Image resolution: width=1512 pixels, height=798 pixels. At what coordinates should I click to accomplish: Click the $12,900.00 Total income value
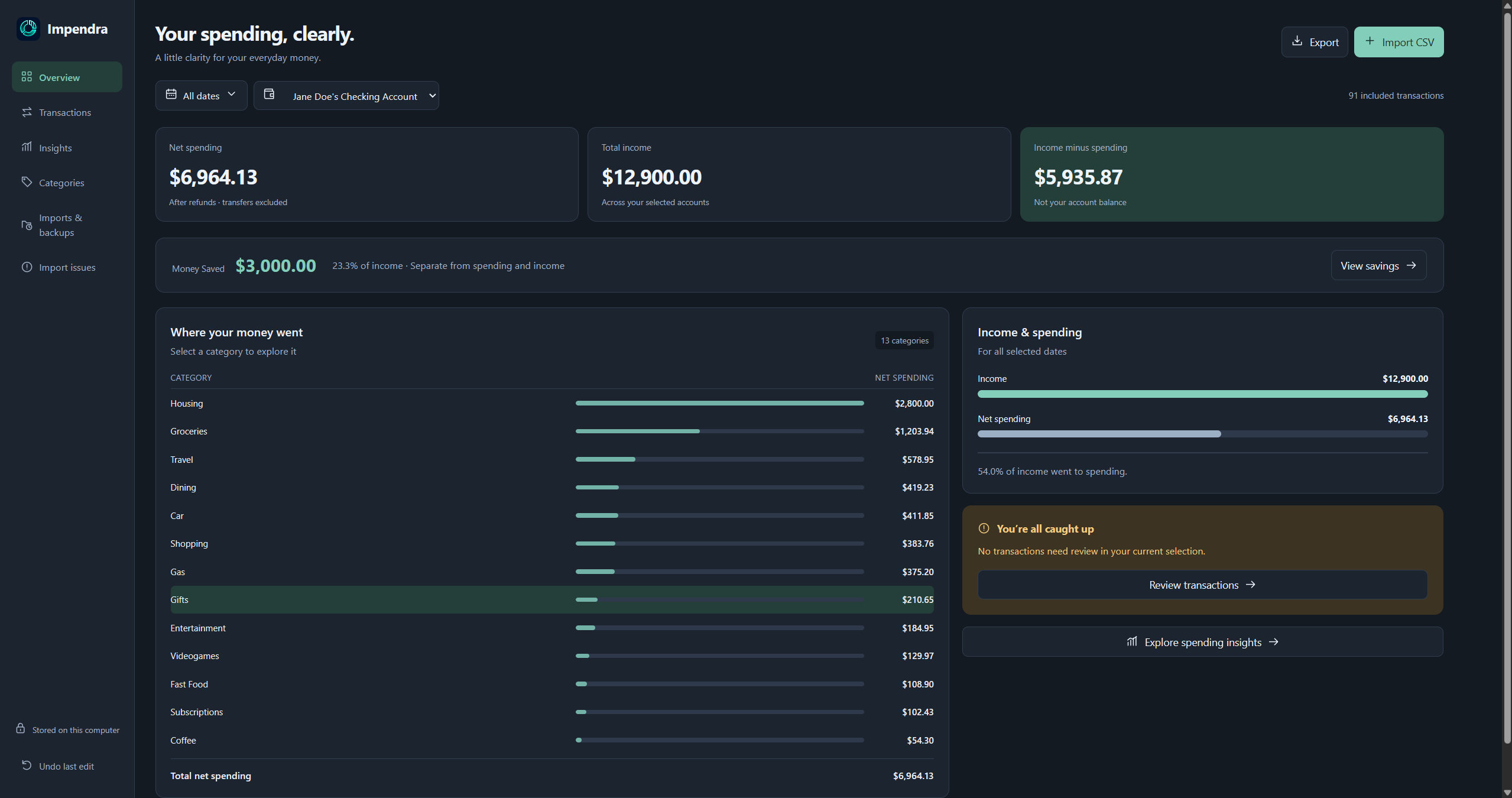[651, 177]
